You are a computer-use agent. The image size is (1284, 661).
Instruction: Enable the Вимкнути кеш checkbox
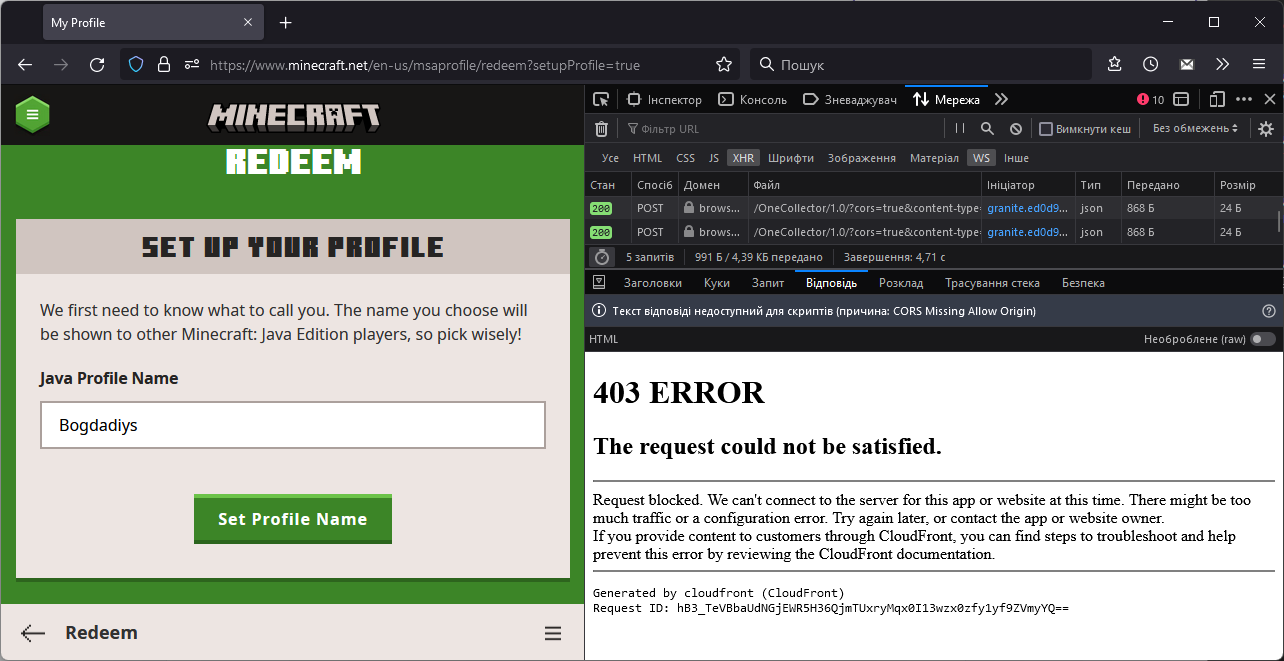1046,128
